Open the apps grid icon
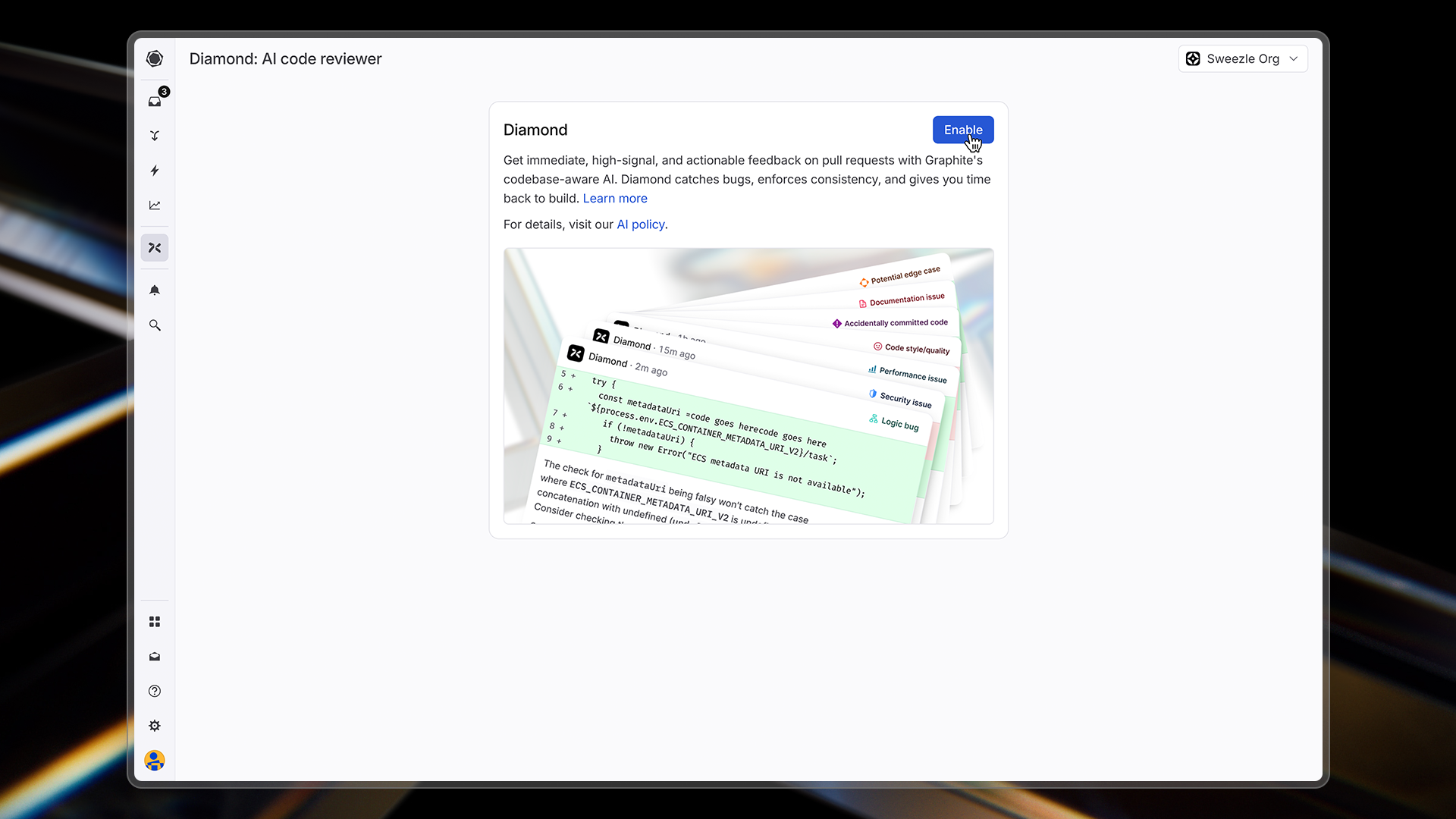Image resolution: width=1456 pixels, height=819 pixels. coord(155,622)
